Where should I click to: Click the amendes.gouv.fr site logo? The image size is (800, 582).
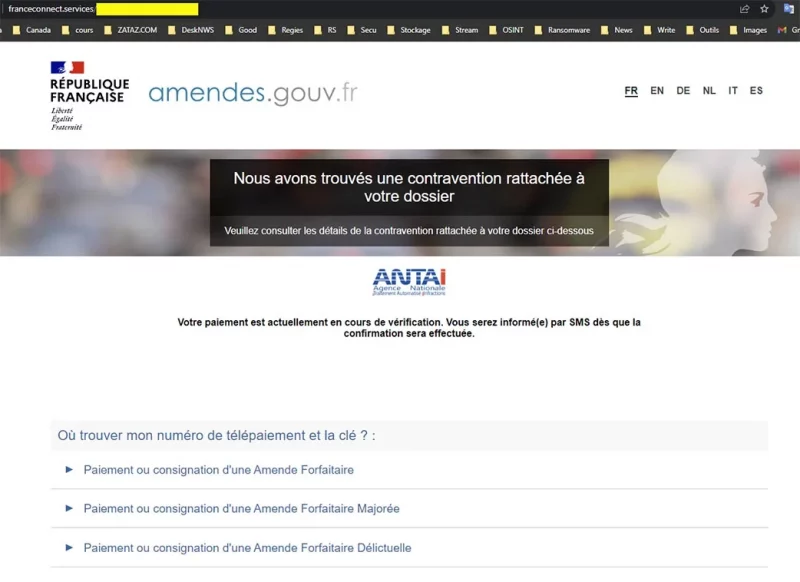pos(253,93)
